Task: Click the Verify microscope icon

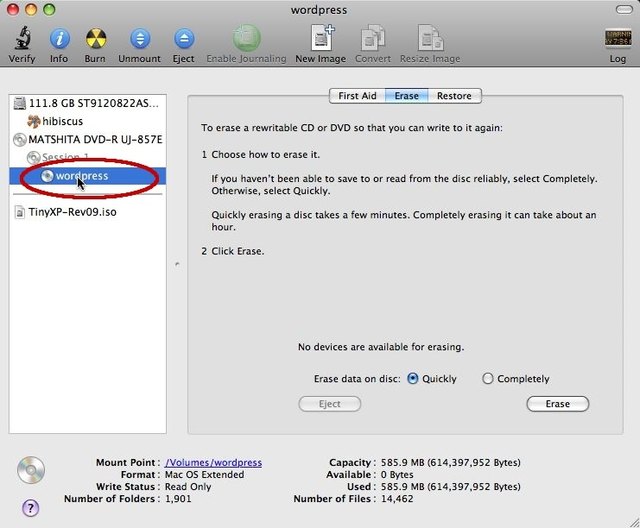Action: pyautogui.click(x=22, y=39)
